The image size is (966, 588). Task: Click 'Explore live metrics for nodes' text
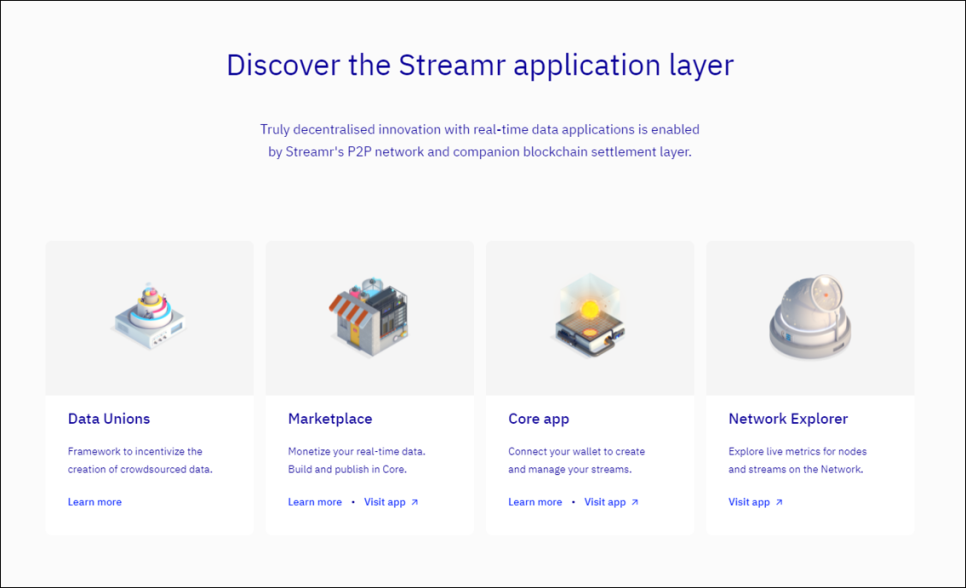click(x=797, y=452)
